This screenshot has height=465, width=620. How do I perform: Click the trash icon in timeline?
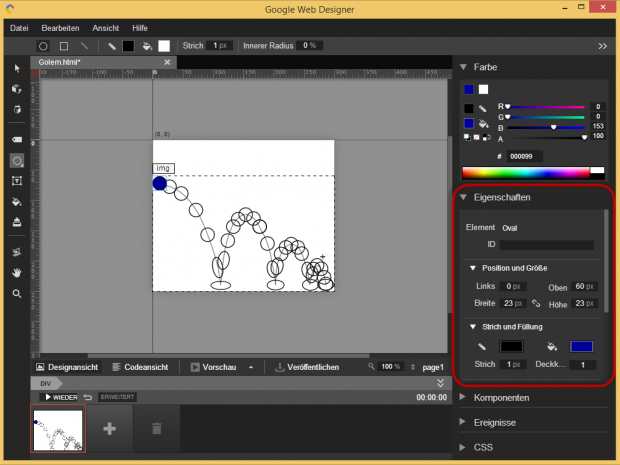tap(155, 428)
